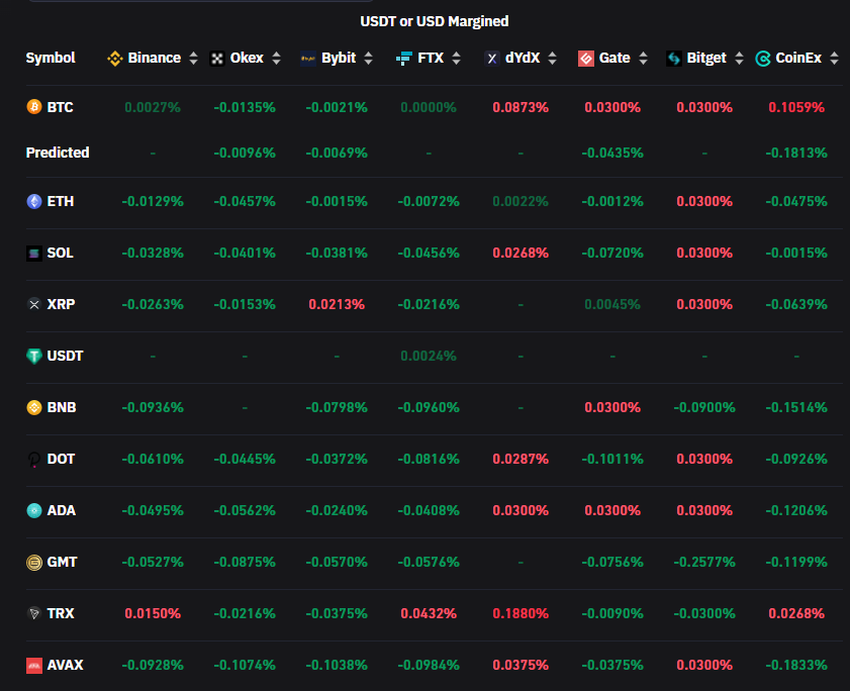Click ETH dYdX rate 0.0022%
This screenshot has height=691, width=850.
click(x=520, y=202)
